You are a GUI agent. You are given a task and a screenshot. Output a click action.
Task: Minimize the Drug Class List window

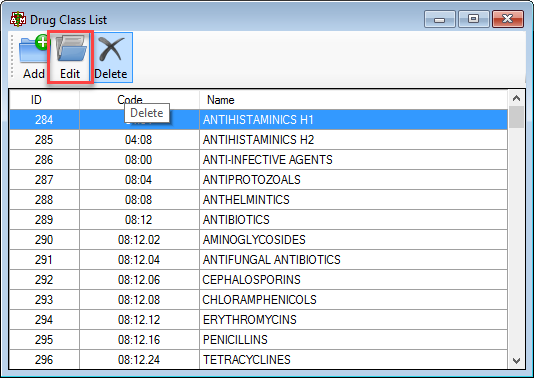click(x=440, y=19)
